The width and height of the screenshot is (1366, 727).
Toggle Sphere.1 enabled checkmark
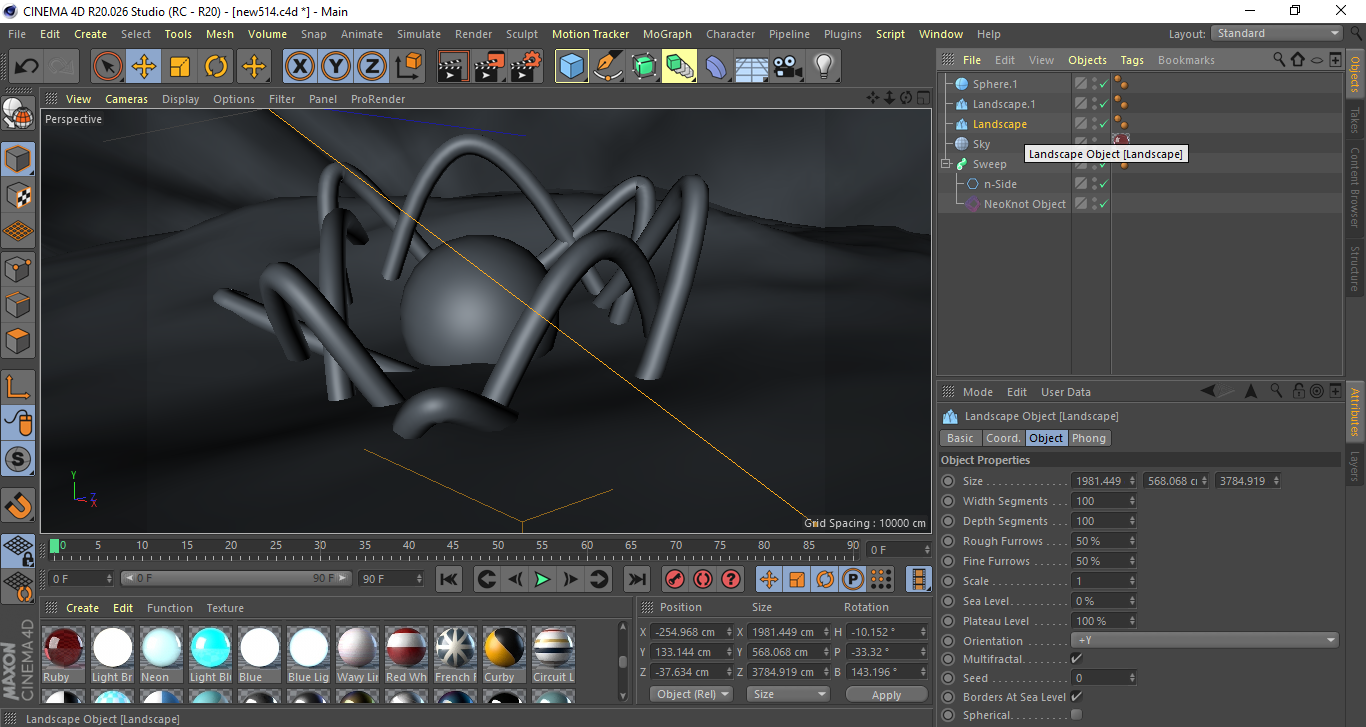[x=1103, y=84]
